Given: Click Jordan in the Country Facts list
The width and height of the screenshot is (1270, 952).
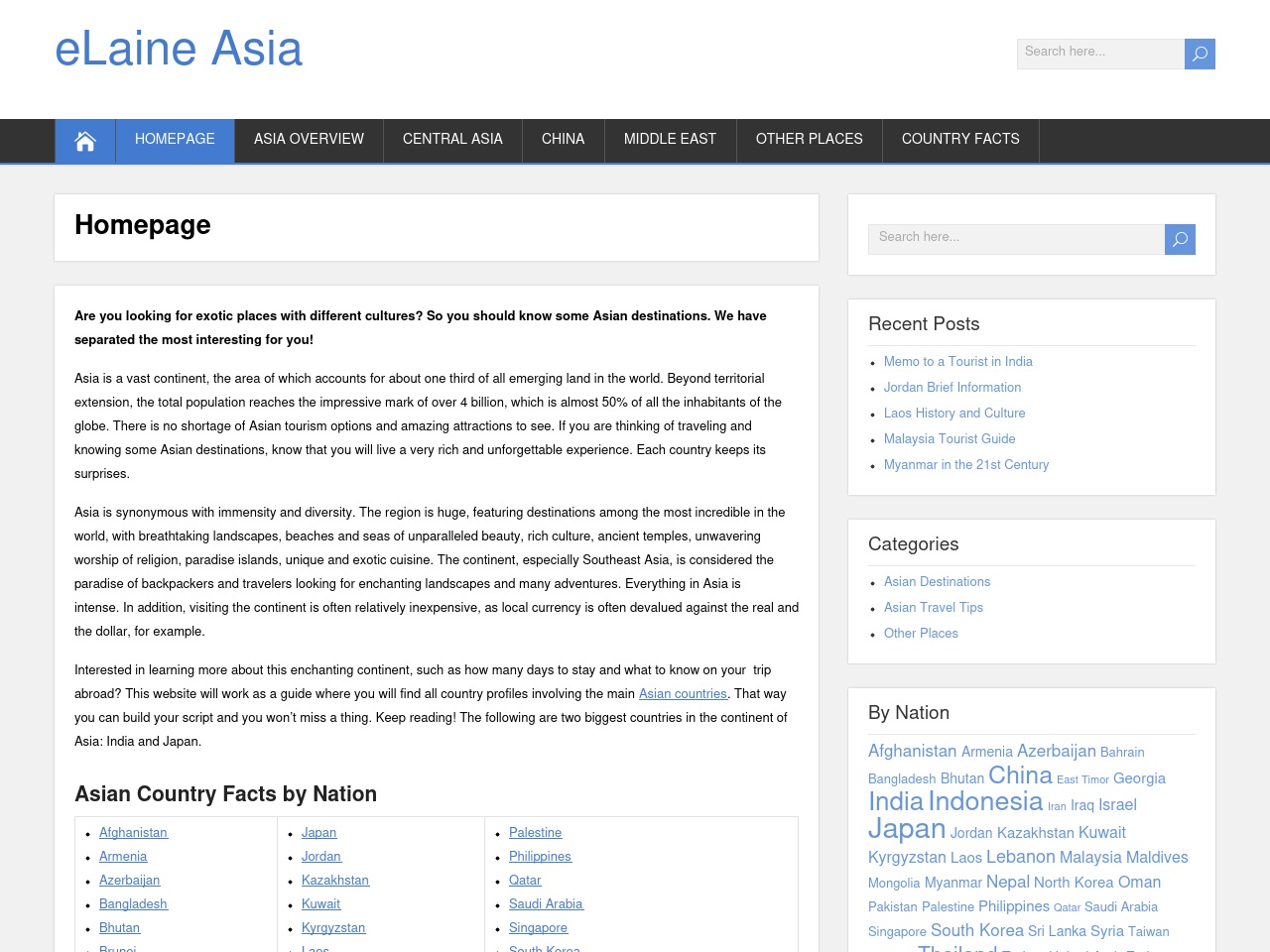Looking at the screenshot, I should tap(320, 857).
